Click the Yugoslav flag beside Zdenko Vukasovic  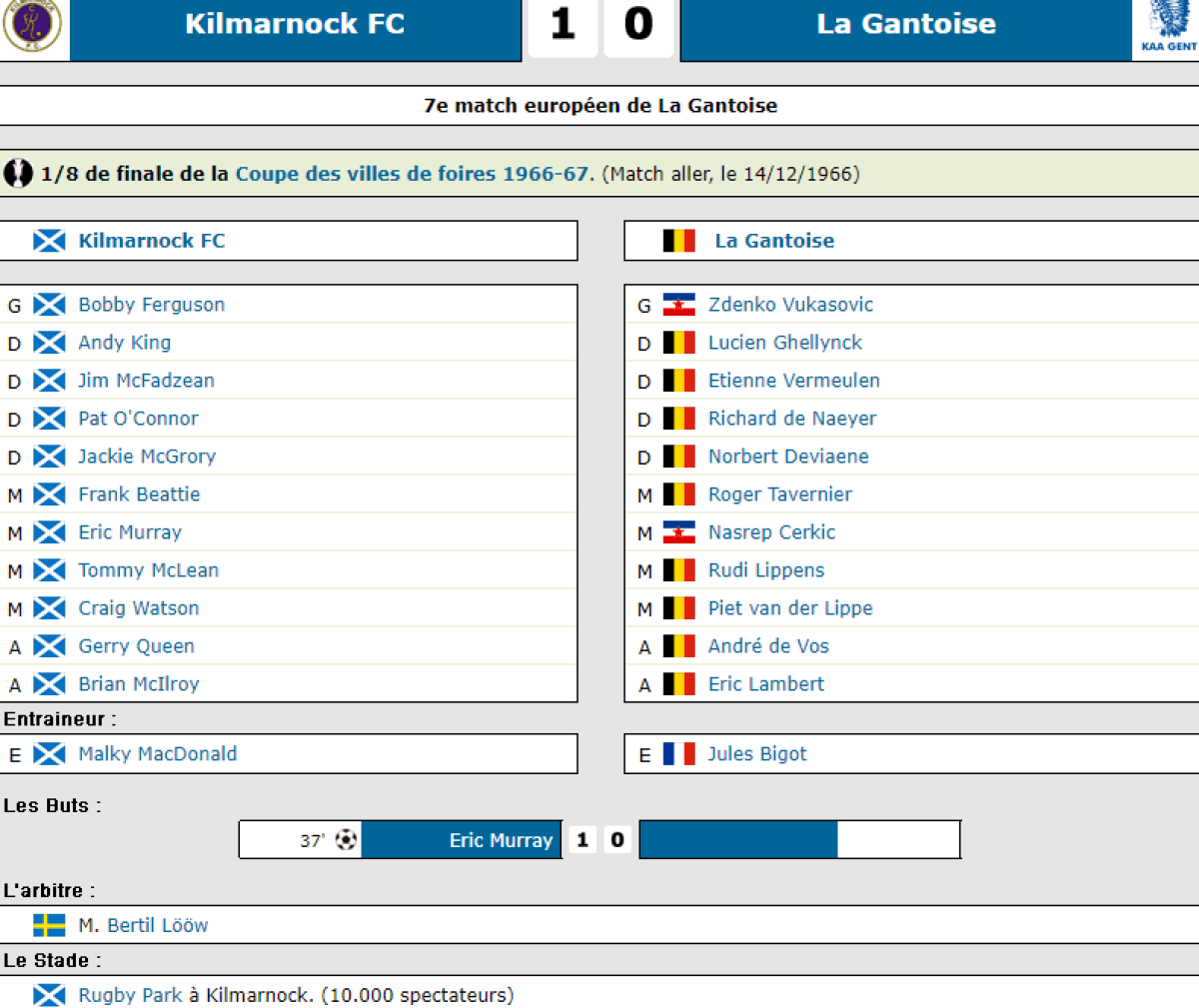(x=678, y=305)
